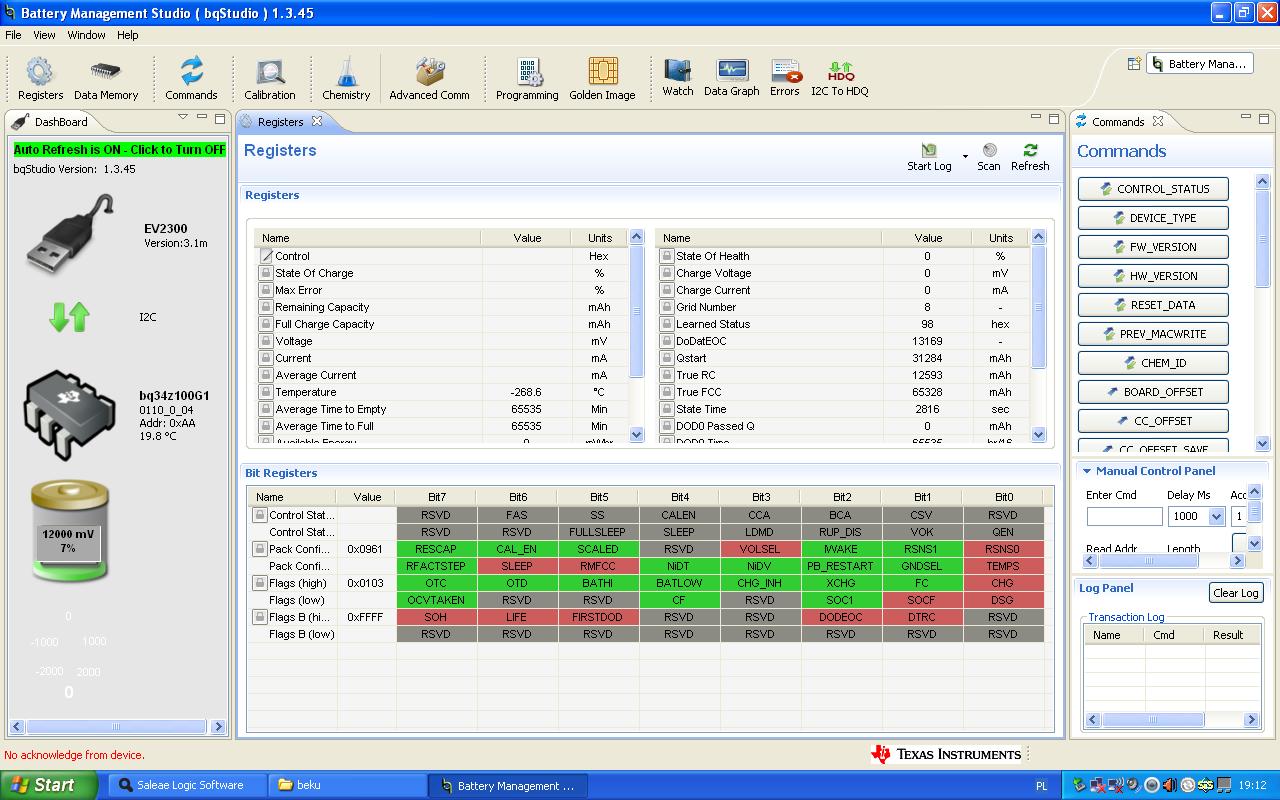Open the View menu
The width and height of the screenshot is (1280, 800).
tap(44, 35)
